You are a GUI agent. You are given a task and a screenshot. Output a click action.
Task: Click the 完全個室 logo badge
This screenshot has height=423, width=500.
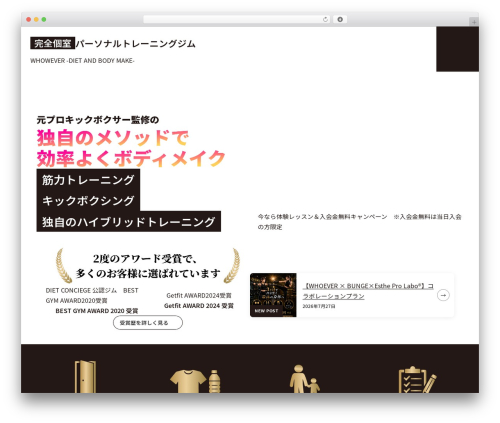52,43
